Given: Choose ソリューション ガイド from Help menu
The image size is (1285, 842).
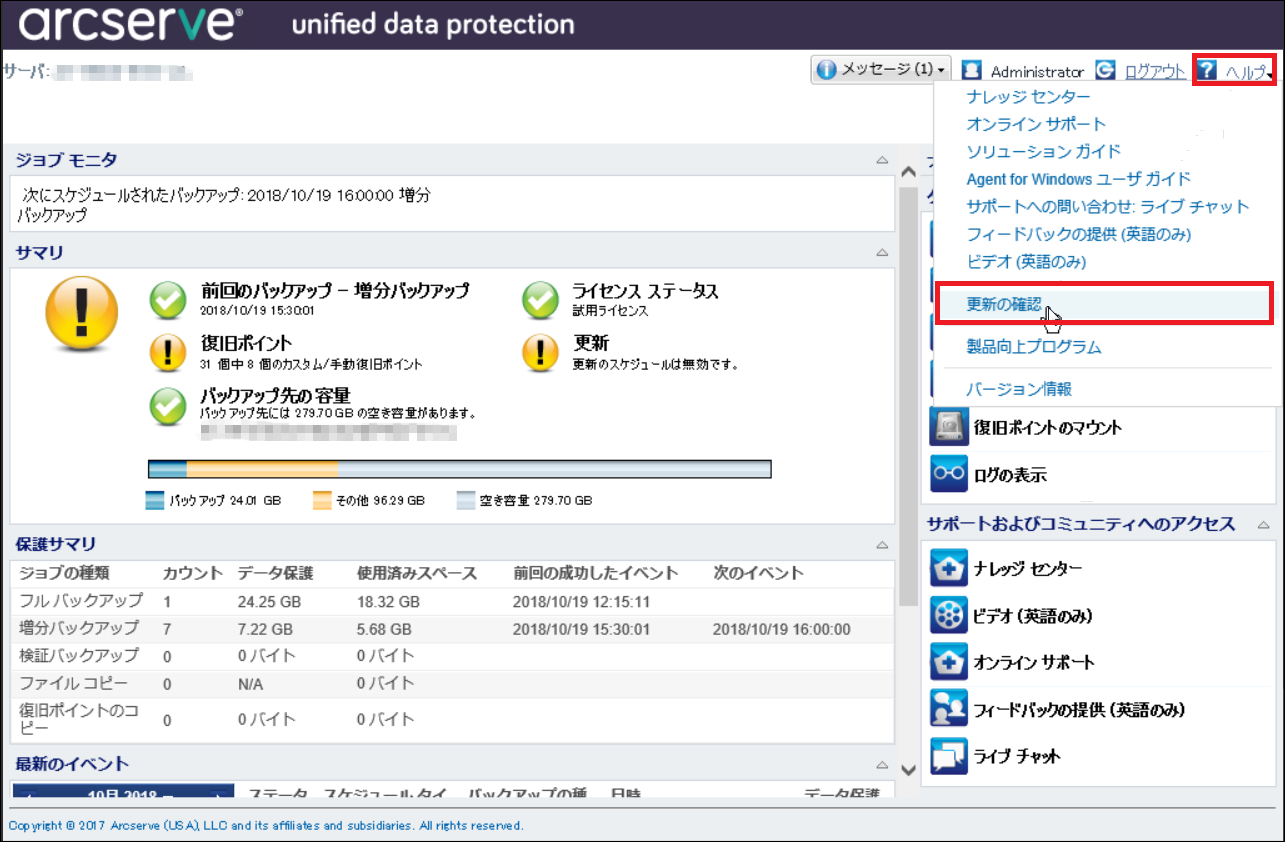Looking at the screenshot, I should [1044, 151].
